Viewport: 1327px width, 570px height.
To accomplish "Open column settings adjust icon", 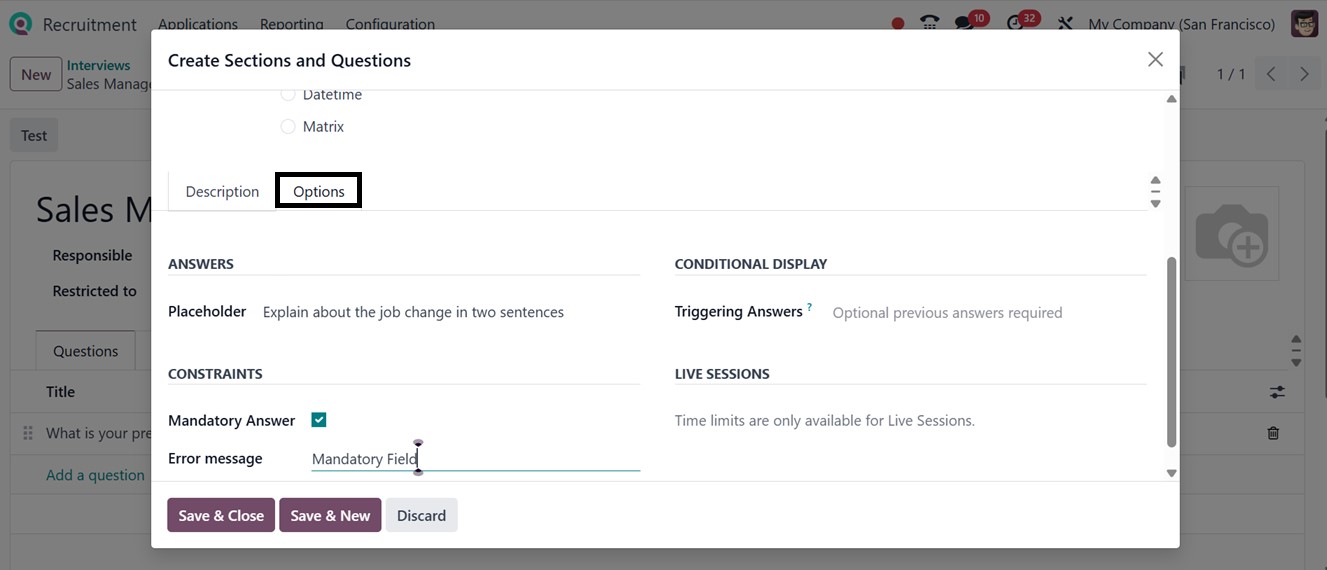I will (x=1277, y=392).
